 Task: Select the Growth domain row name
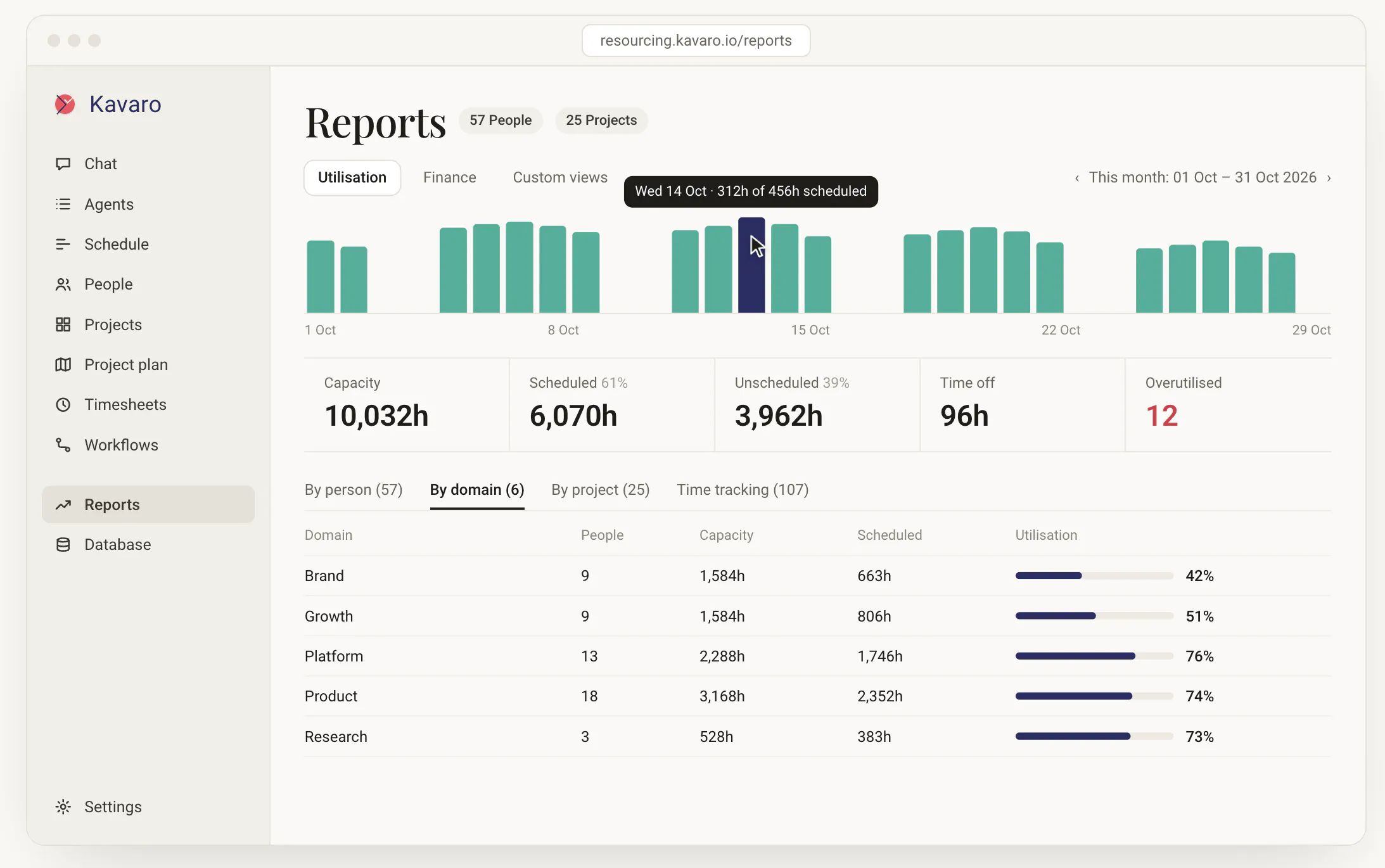point(329,616)
